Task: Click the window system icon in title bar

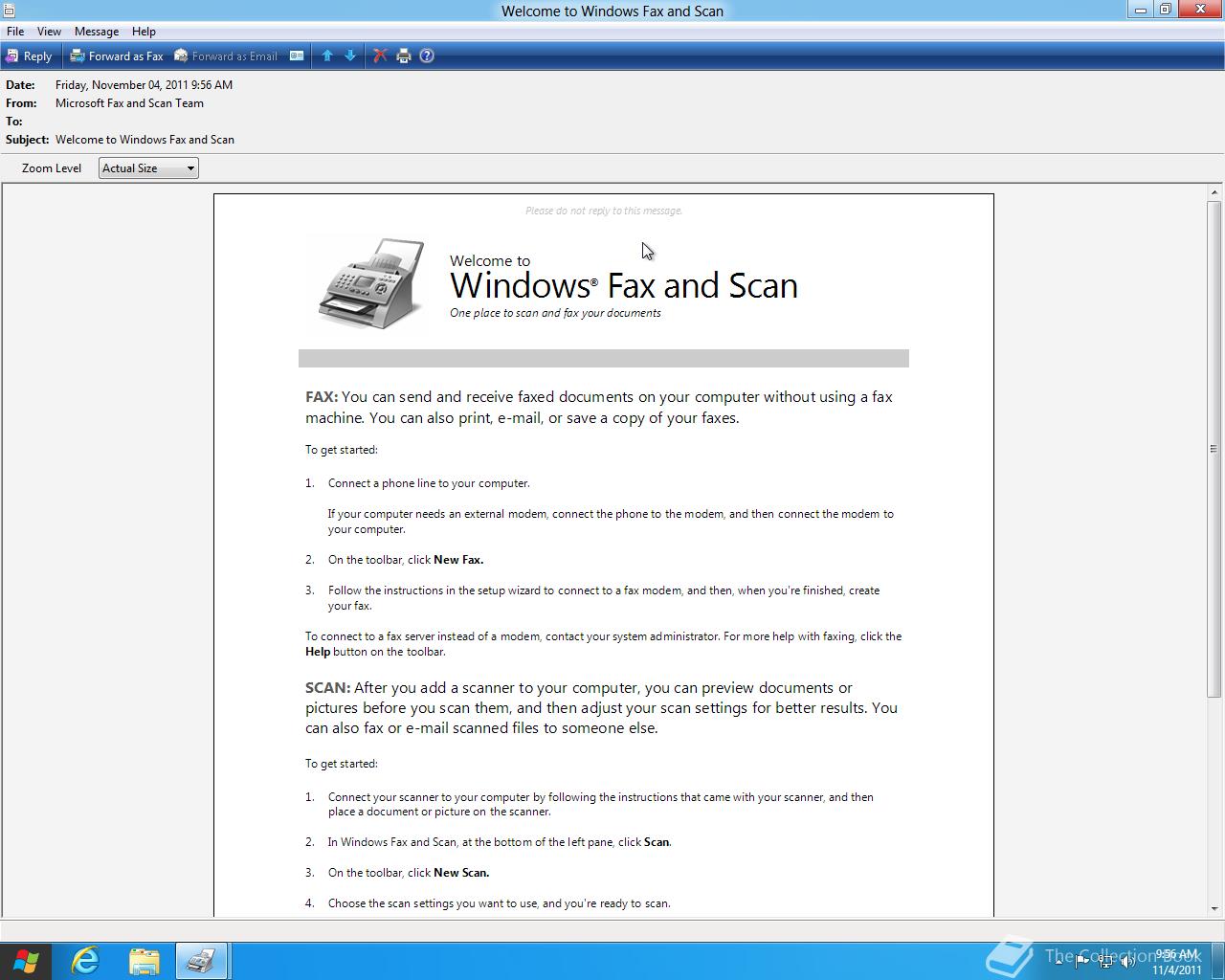Action: click(9, 11)
